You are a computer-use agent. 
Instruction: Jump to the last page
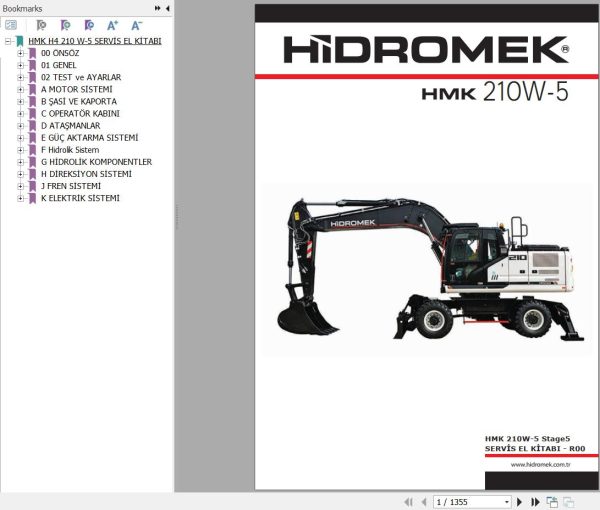click(535, 502)
